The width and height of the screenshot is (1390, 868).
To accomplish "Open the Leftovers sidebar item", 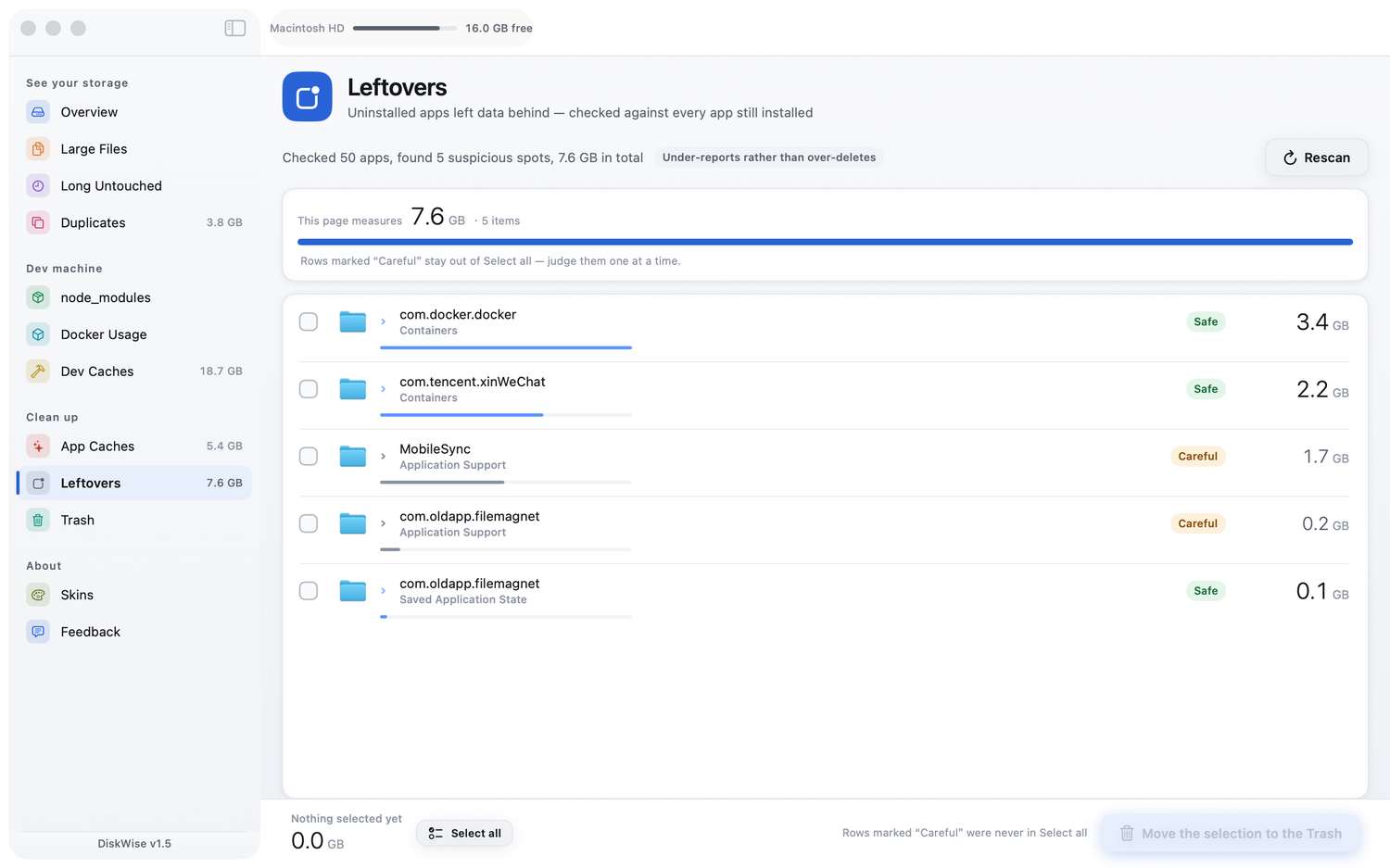I will coord(134,484).
